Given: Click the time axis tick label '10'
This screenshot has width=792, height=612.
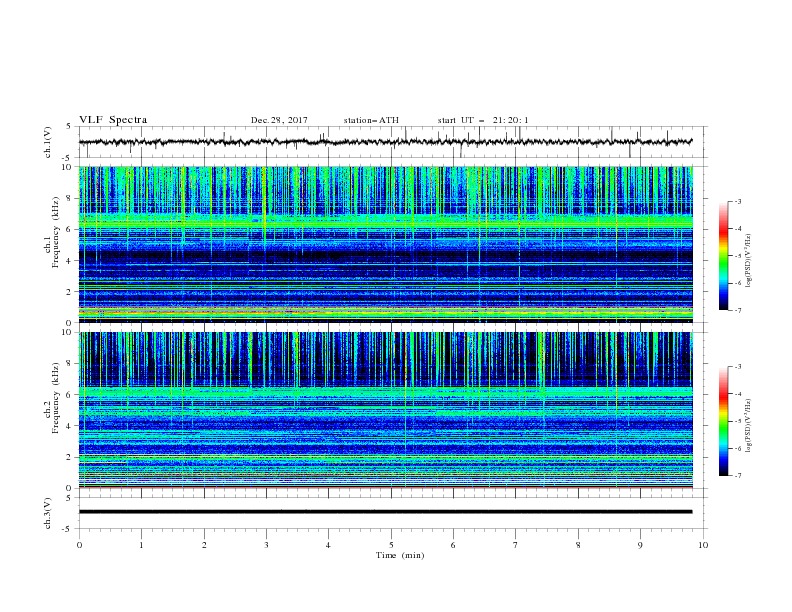Looking at the screenshot, I should [x=703, y=545].
